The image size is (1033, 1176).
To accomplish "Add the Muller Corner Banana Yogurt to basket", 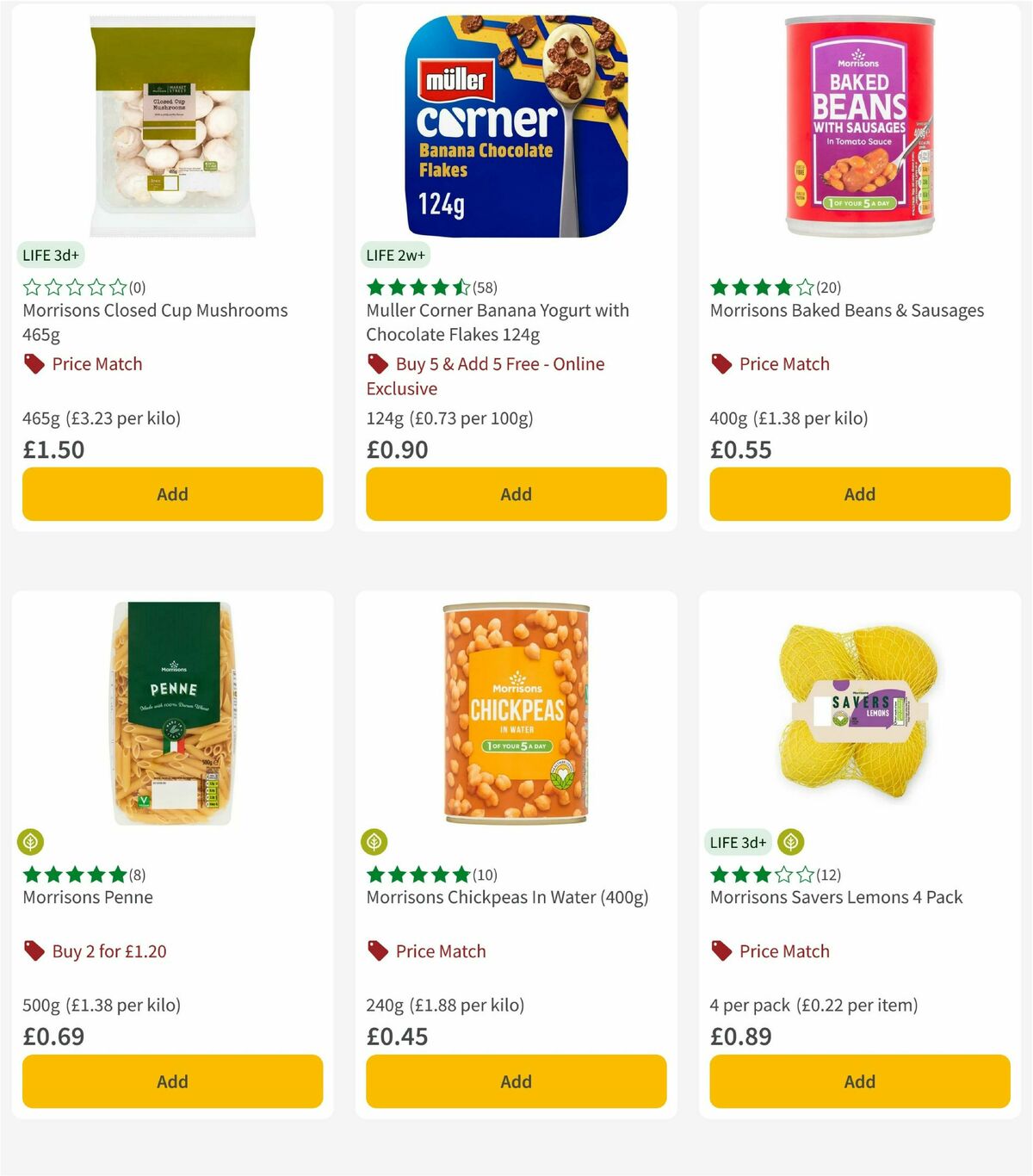I will [x=516, y=493].
